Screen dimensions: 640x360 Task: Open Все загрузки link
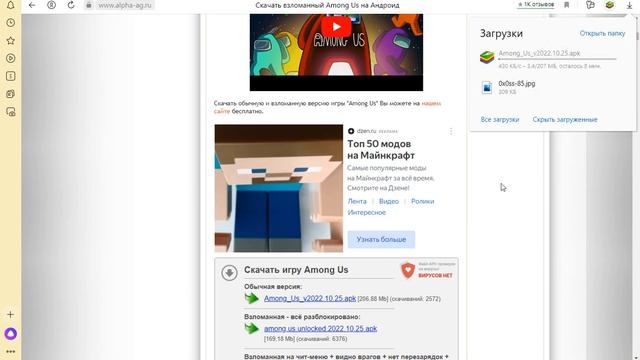click(x=500, y=120)
